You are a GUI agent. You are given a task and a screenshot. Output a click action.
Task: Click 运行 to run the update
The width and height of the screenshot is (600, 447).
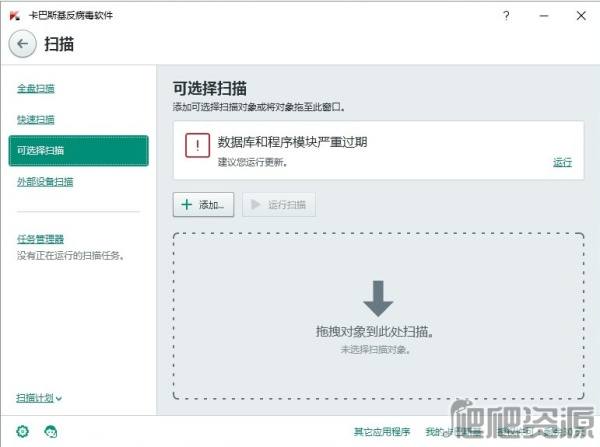(x=562, y=162)
